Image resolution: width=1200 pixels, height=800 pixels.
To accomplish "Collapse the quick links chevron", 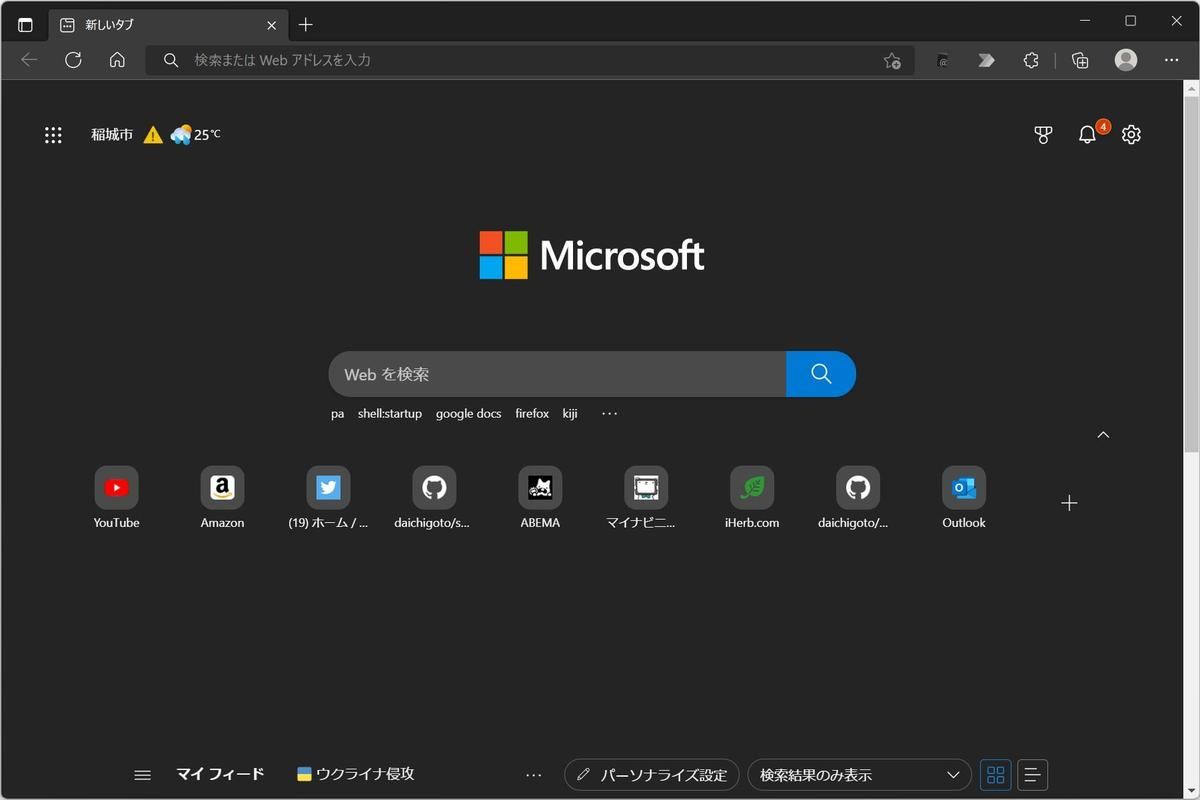I will click(1103, 435).
